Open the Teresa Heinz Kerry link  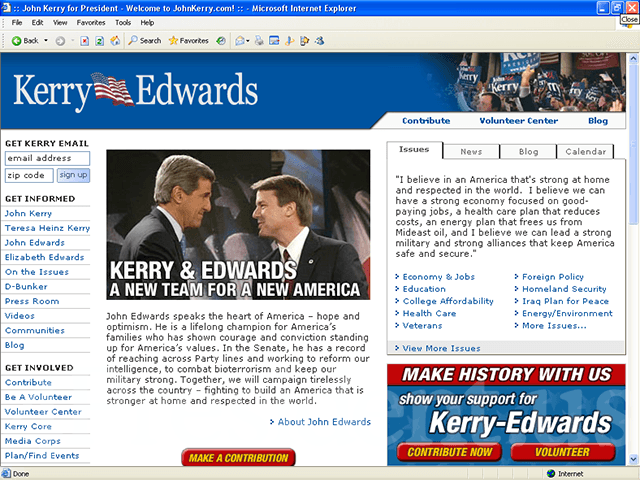click(x=47, y=228)
